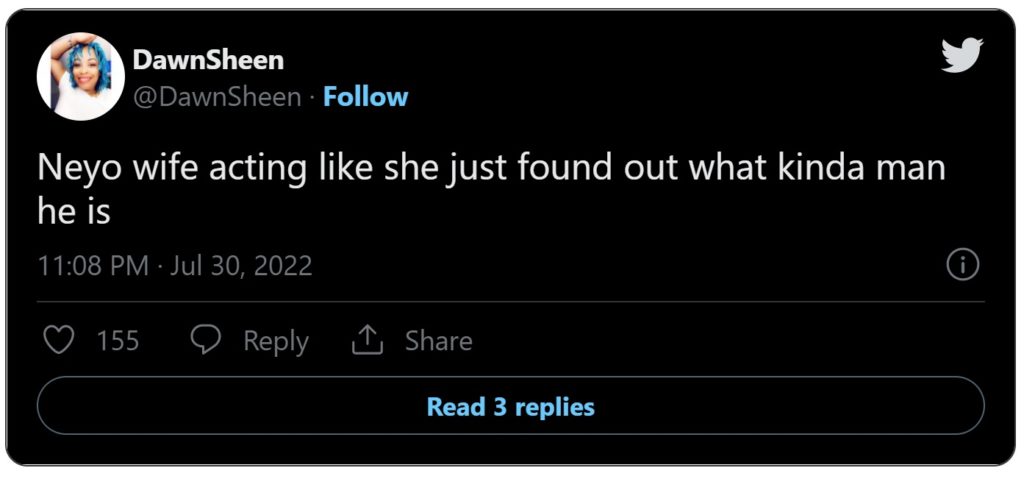Click the Reply label text
This screenshot has width=1024, height=479.
coord(276,342)
